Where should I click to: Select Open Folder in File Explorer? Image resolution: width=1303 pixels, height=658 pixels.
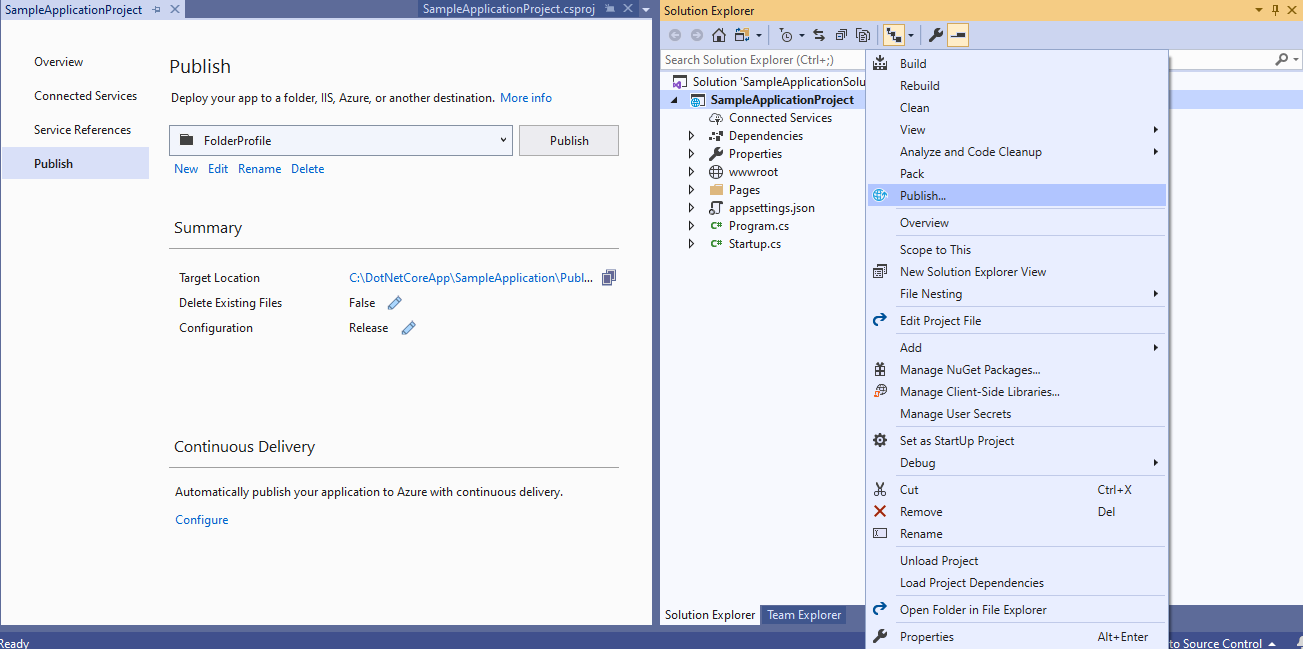pyautogui.click(x=1017, y=610)
